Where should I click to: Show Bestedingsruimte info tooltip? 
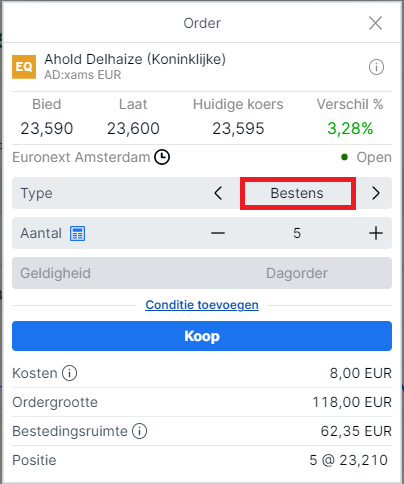[x=139, y=431]
